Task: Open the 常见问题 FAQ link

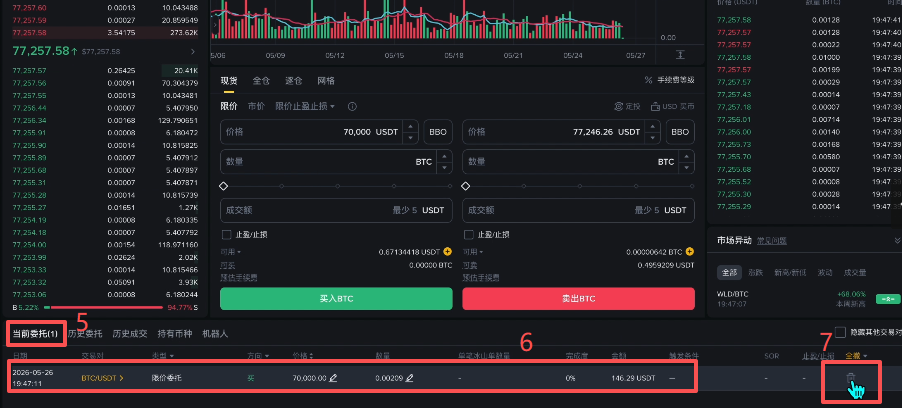Action: click(771, 241)
